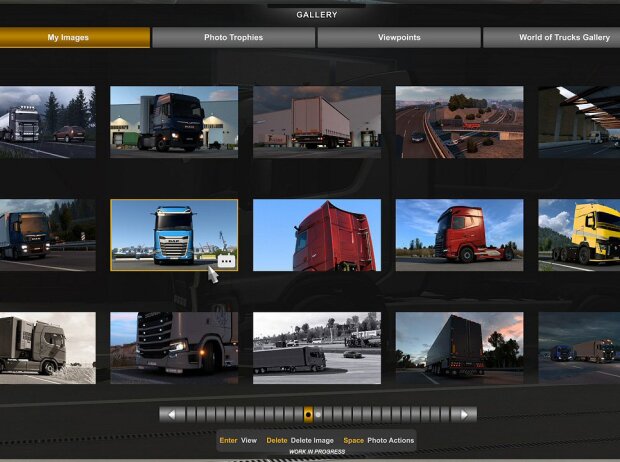This screenshot has width=620, height=462.
Task: Open the Viewpoints tab
Action: [399, 38]
